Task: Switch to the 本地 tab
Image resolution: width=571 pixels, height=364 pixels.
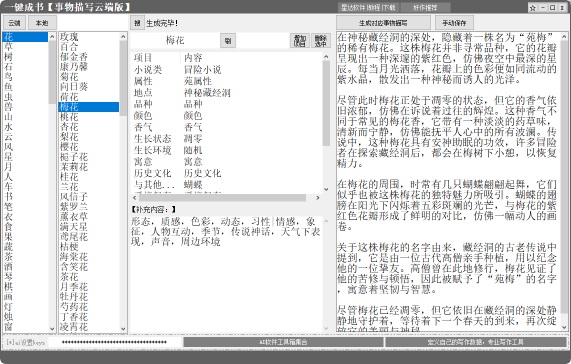Action: 42,23
